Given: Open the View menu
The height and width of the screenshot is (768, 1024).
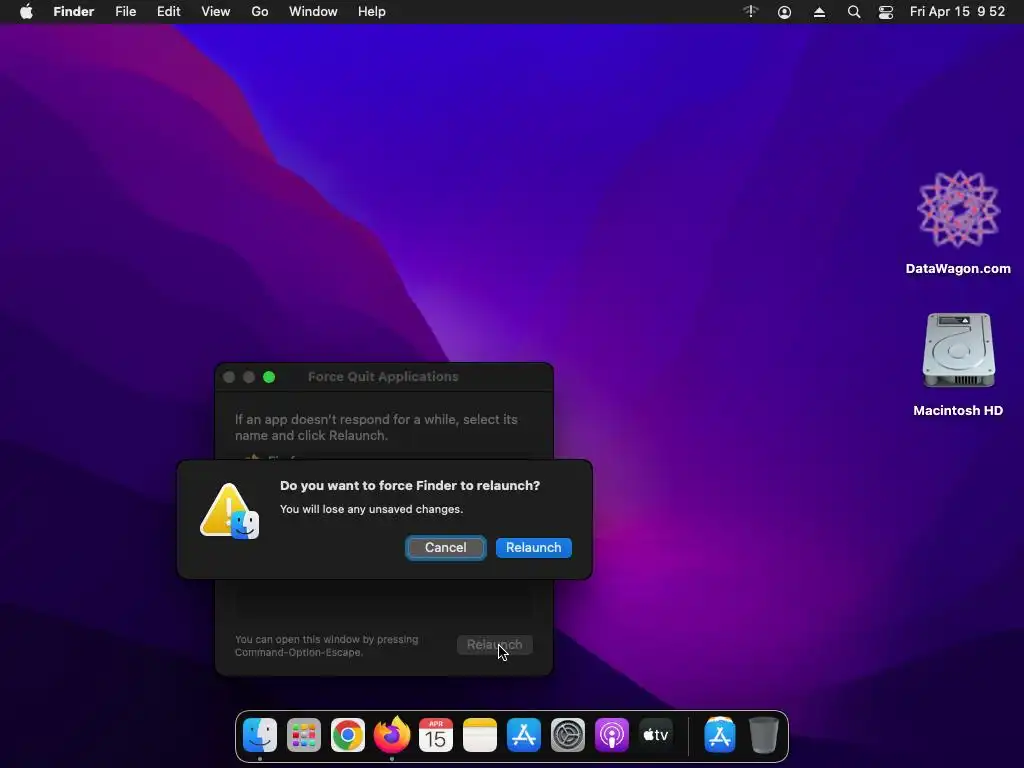Looking at the screenshot, I should 216,12.
